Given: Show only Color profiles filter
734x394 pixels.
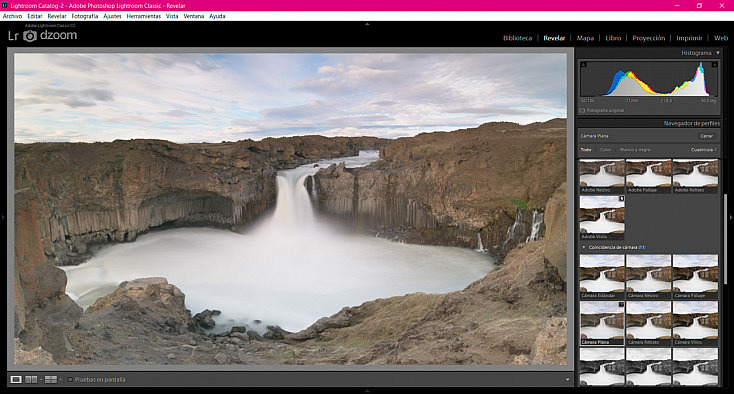Looking at the screenshot, I should [x=605, y=150].
